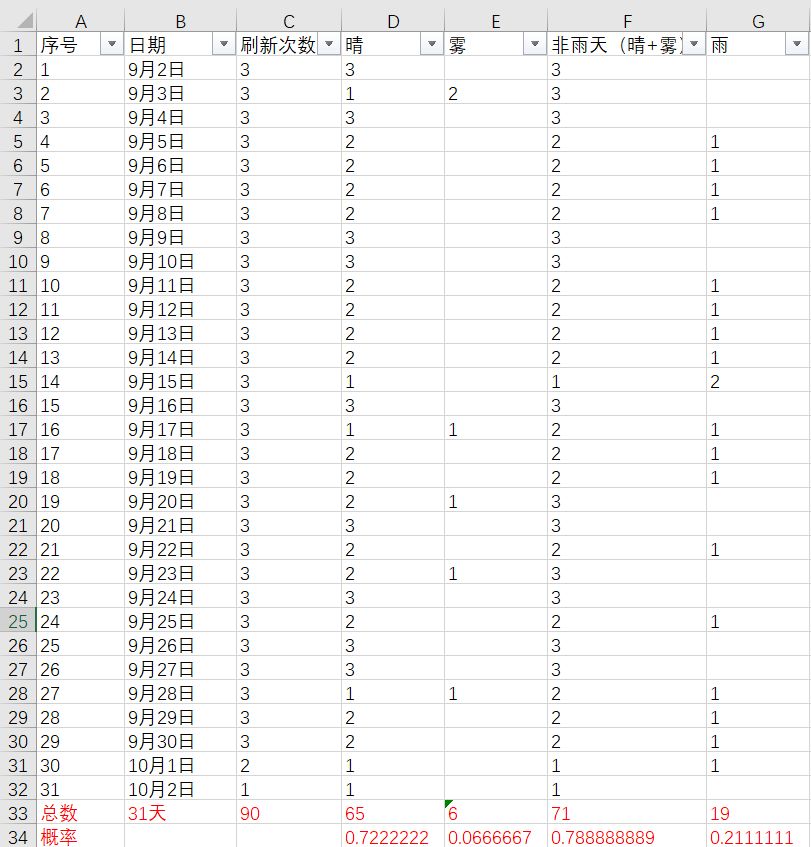The image size is (811, 847).
Task: Select column D header
Action: 393,22
